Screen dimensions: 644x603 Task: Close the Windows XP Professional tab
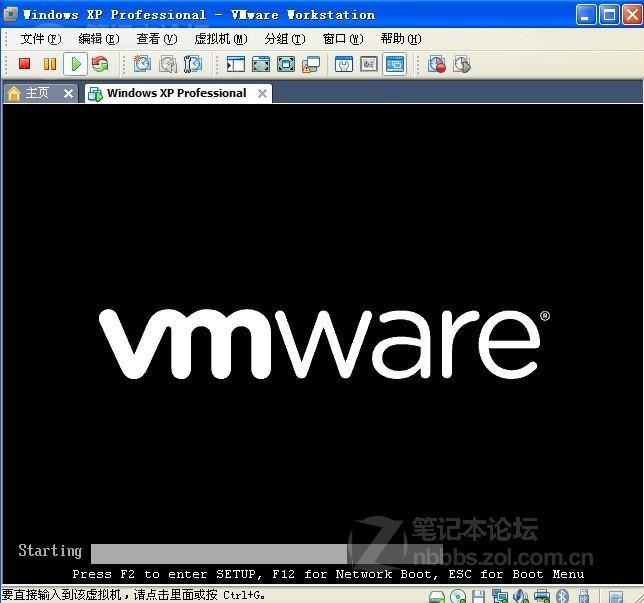262,93
